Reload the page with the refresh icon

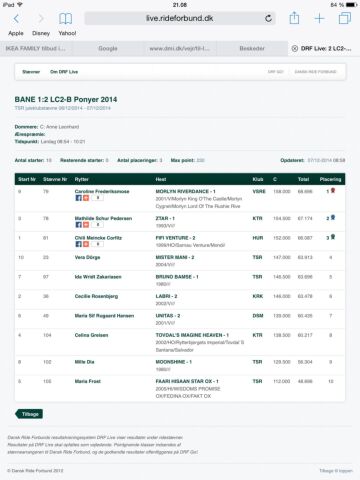(x=268, y=18)
